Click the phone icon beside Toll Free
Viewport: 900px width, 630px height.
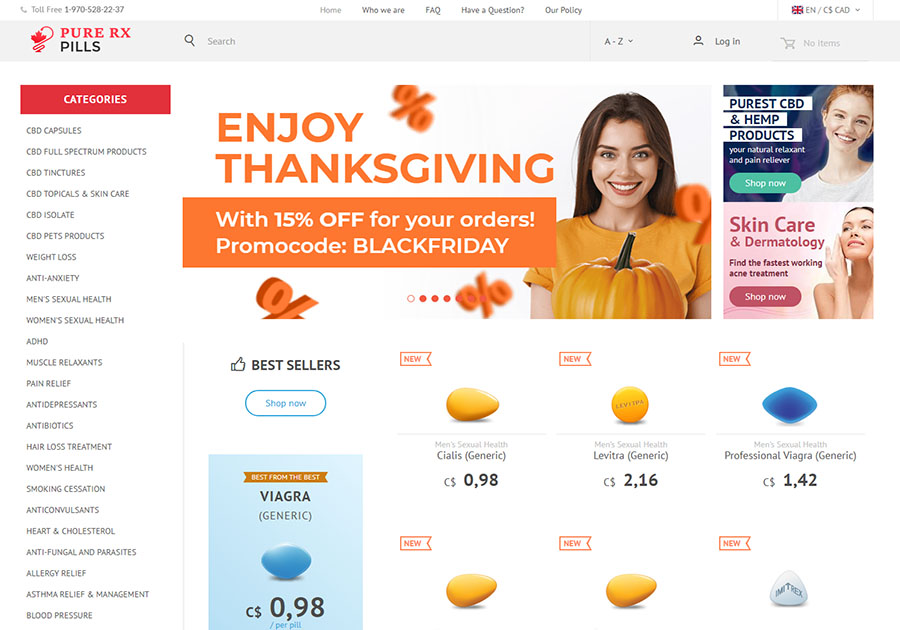coord(24,10)
